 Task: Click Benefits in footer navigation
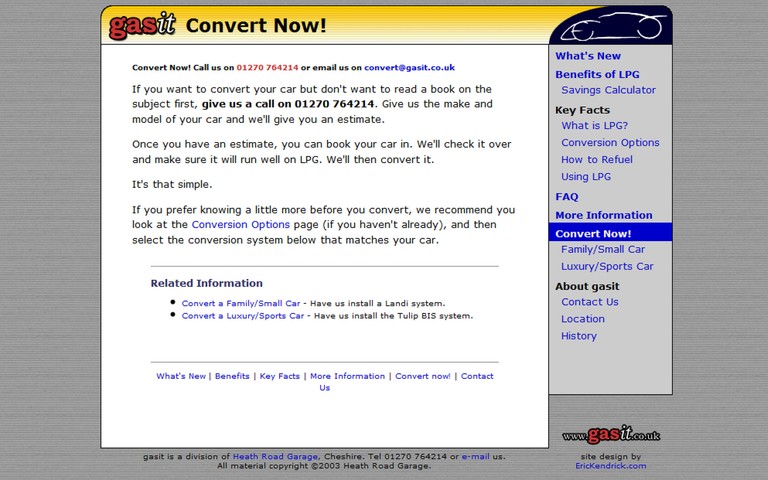tap(232, 376)
